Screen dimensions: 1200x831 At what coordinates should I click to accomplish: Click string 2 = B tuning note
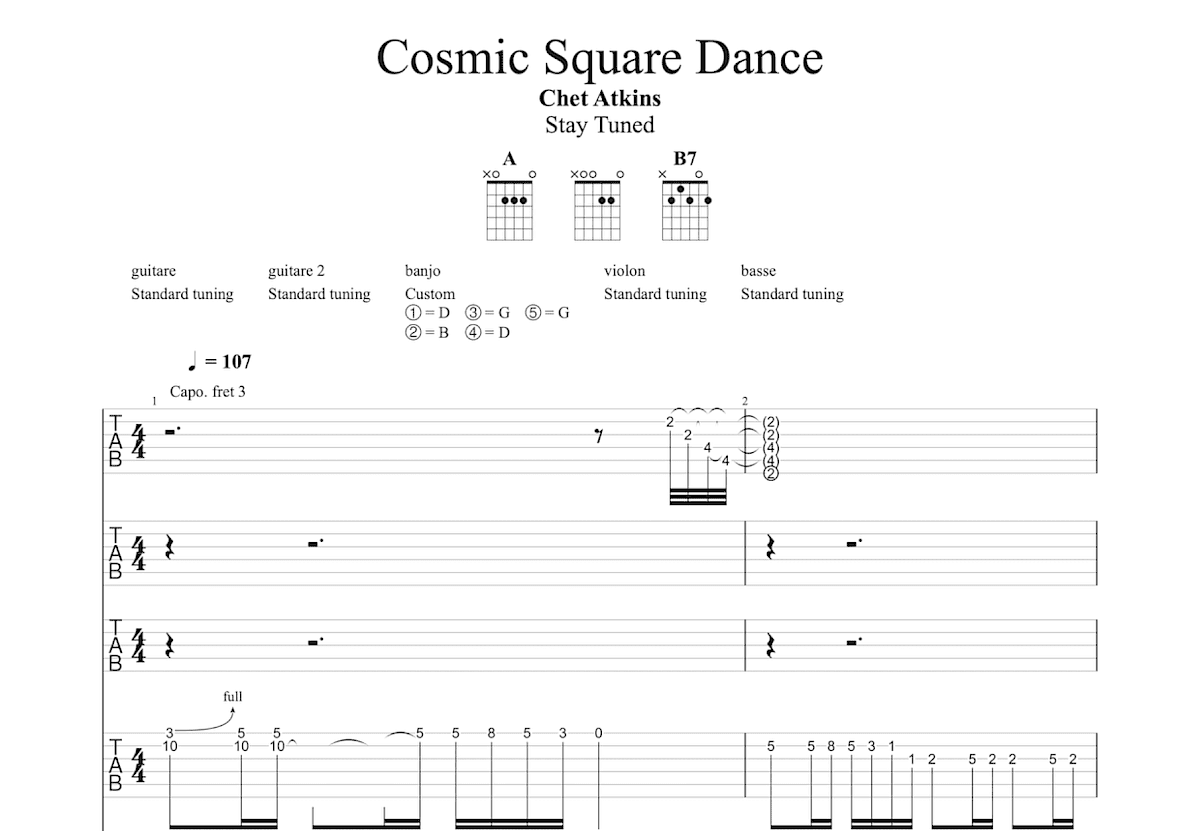click(x=427, y=332)
